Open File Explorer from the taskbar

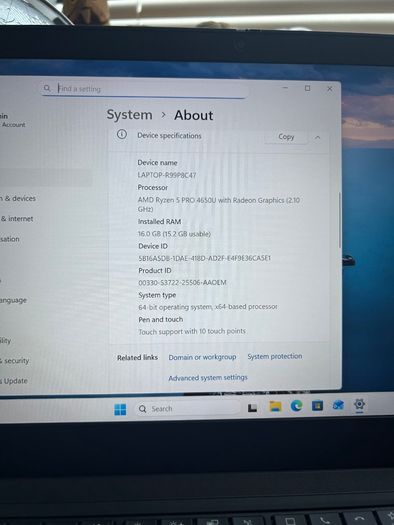coord(275,406)
